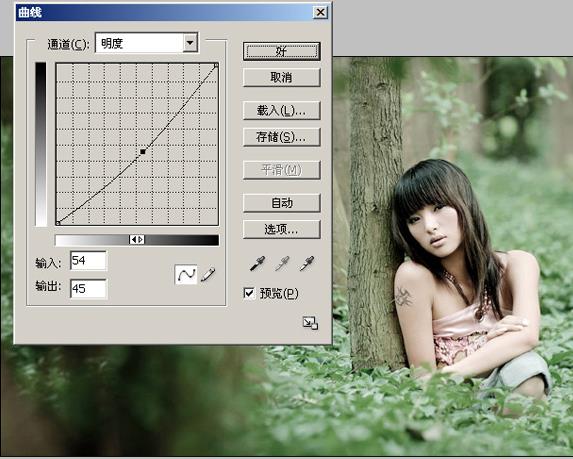Toggle the gradient direction arrows under the graph
Screen dimensions: 573x459
tap(137, 240)
